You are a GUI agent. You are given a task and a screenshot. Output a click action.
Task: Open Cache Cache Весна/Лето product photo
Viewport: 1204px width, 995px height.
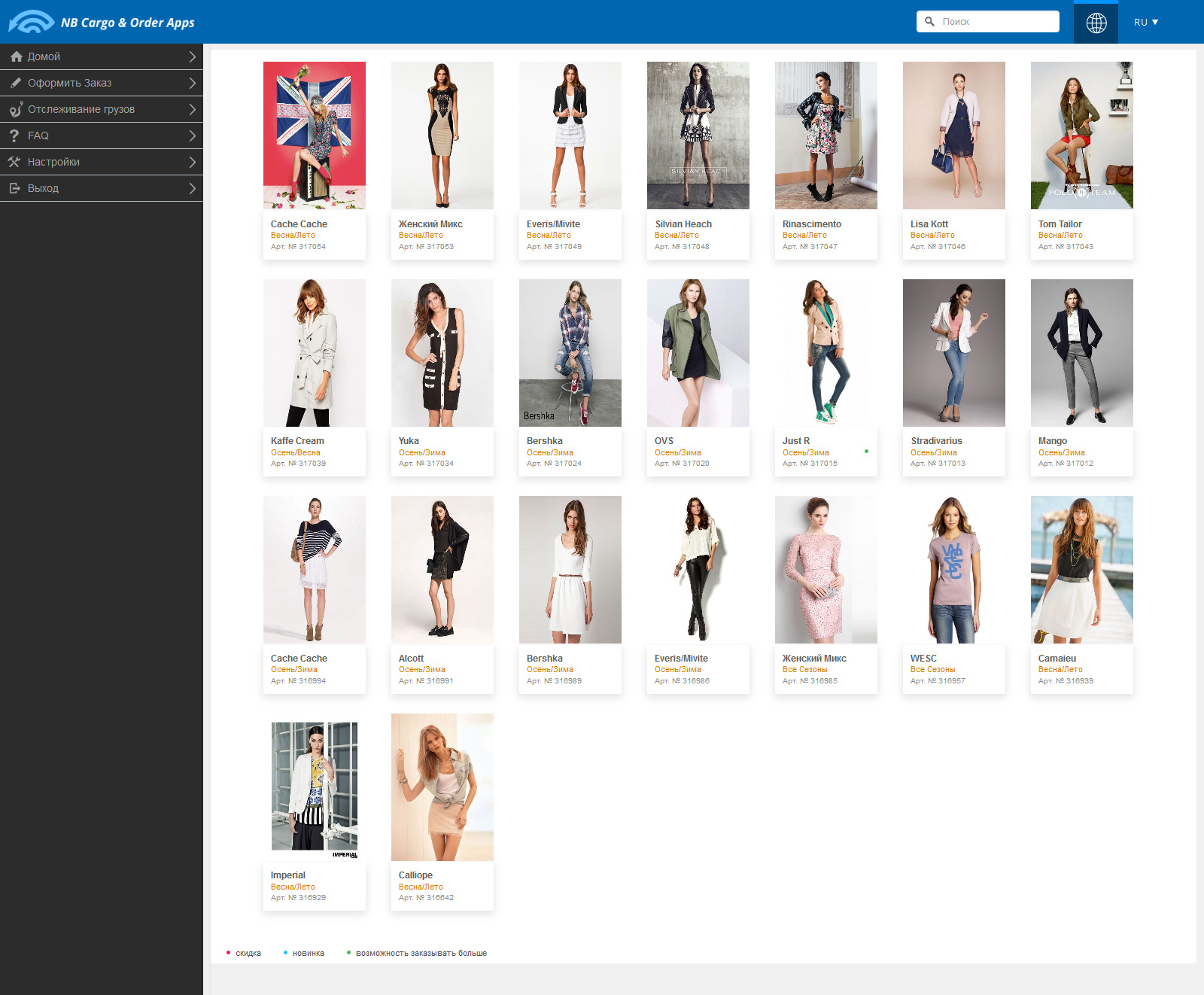(315, 135)
